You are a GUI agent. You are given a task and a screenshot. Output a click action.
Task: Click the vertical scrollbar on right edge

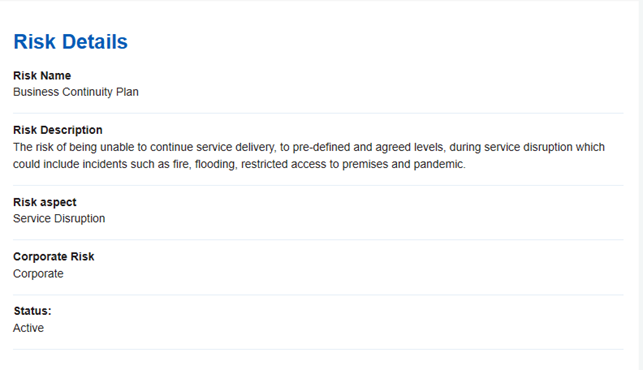[641, 185]
